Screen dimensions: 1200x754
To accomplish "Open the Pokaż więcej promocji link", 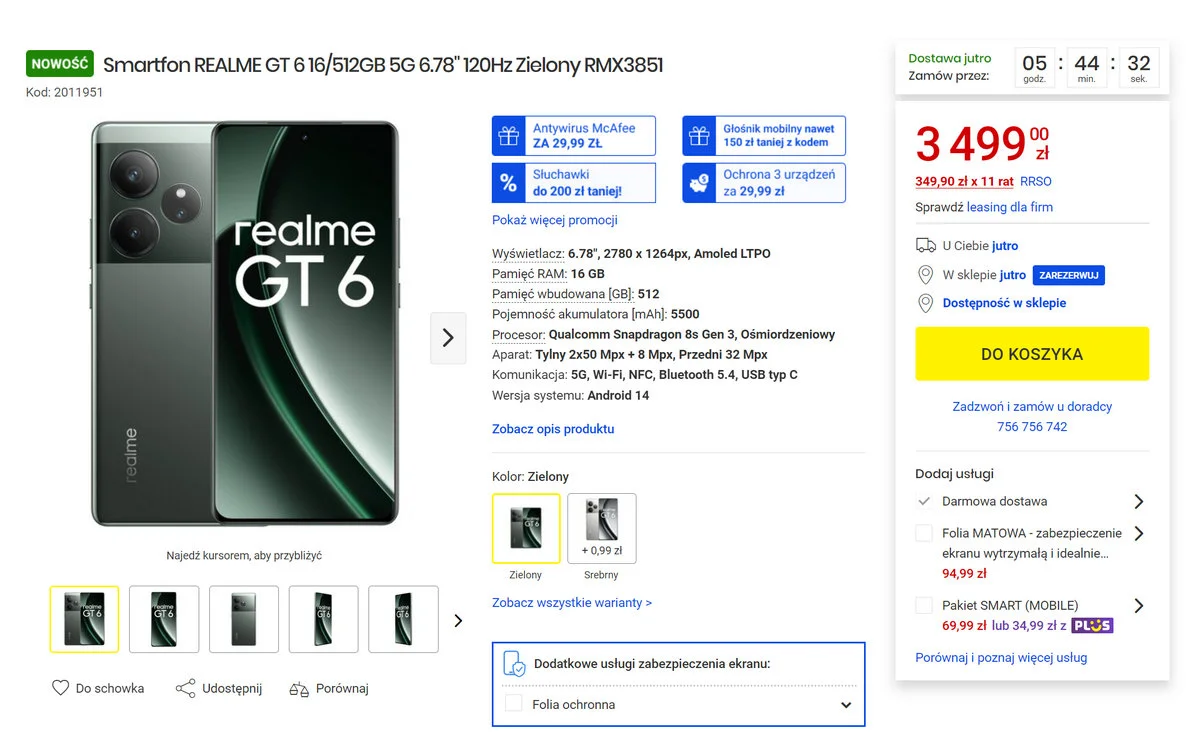I will [556, 220].
